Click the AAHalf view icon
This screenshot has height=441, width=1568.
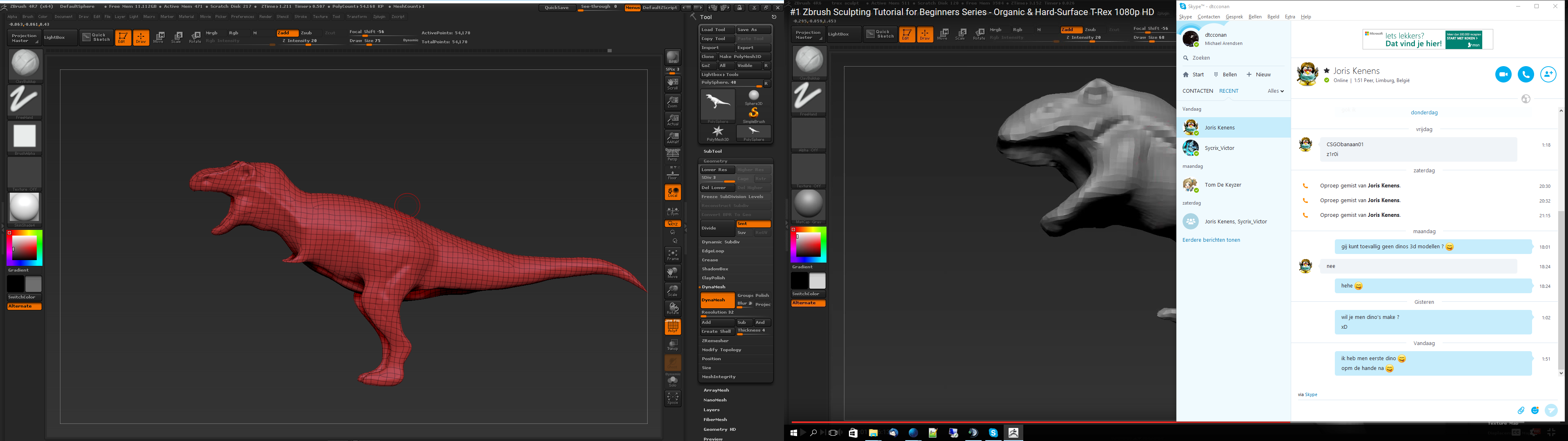(673, 138)
